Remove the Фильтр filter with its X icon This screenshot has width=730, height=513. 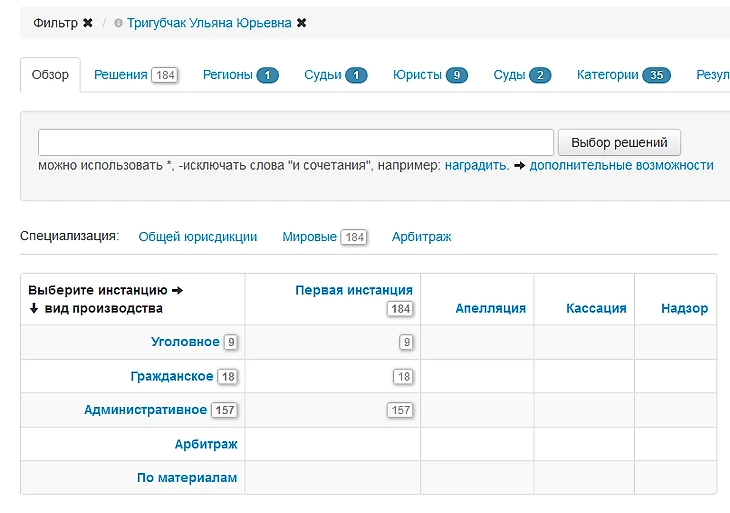coord(88,22)
